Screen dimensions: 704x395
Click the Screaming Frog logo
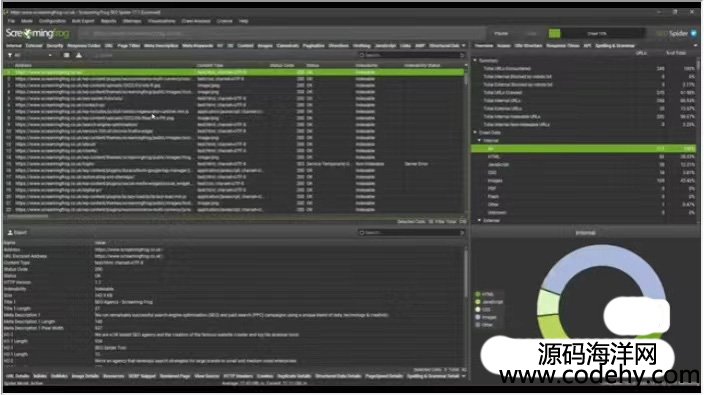38,33
